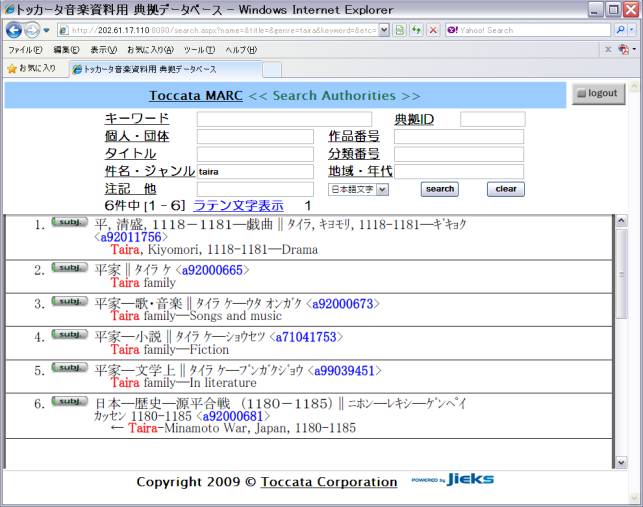
Task: Click the subj badge for 平家 Taira family
Action: (x=70, y=267)
